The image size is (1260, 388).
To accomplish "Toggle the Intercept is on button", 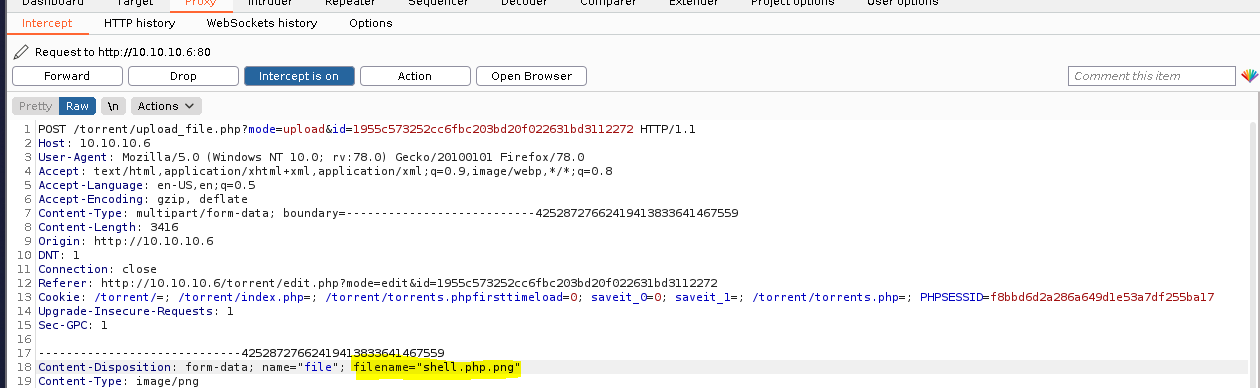I will click(x=299, y=76).
